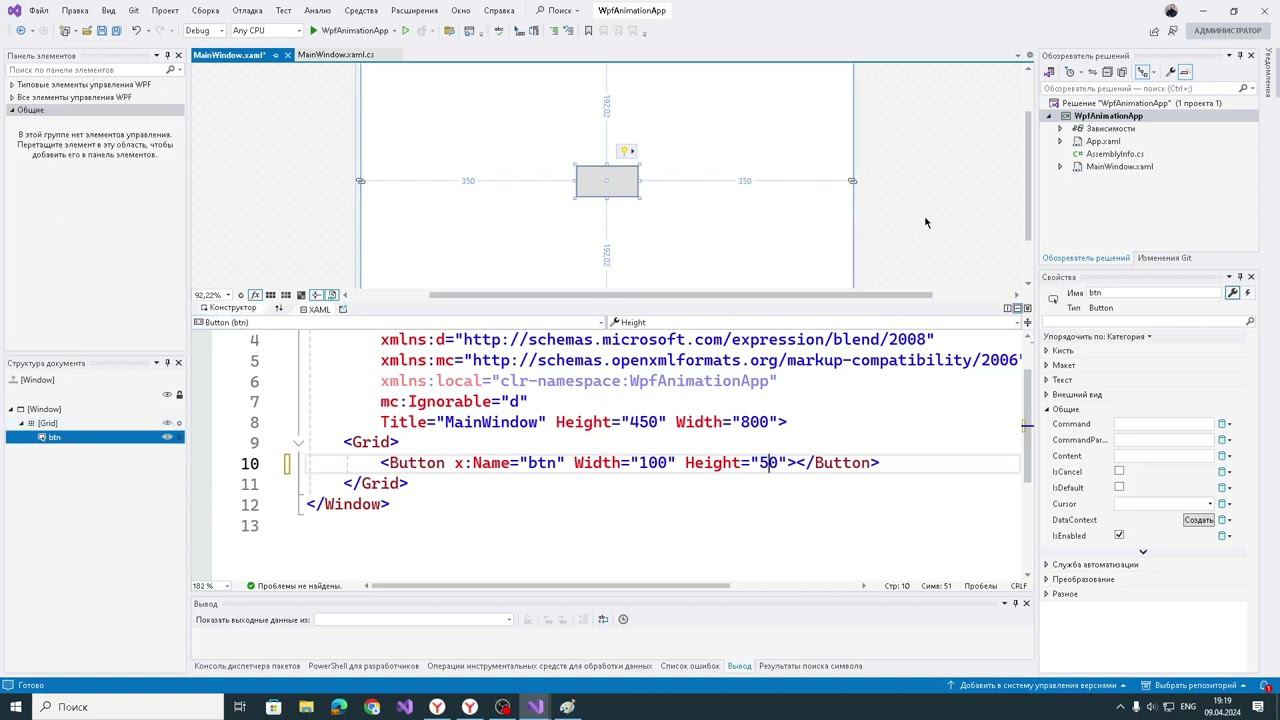Click the Save All toolbar icon
The height and width of the screenshot is (720, 1280).
click(x=116, y=31)
